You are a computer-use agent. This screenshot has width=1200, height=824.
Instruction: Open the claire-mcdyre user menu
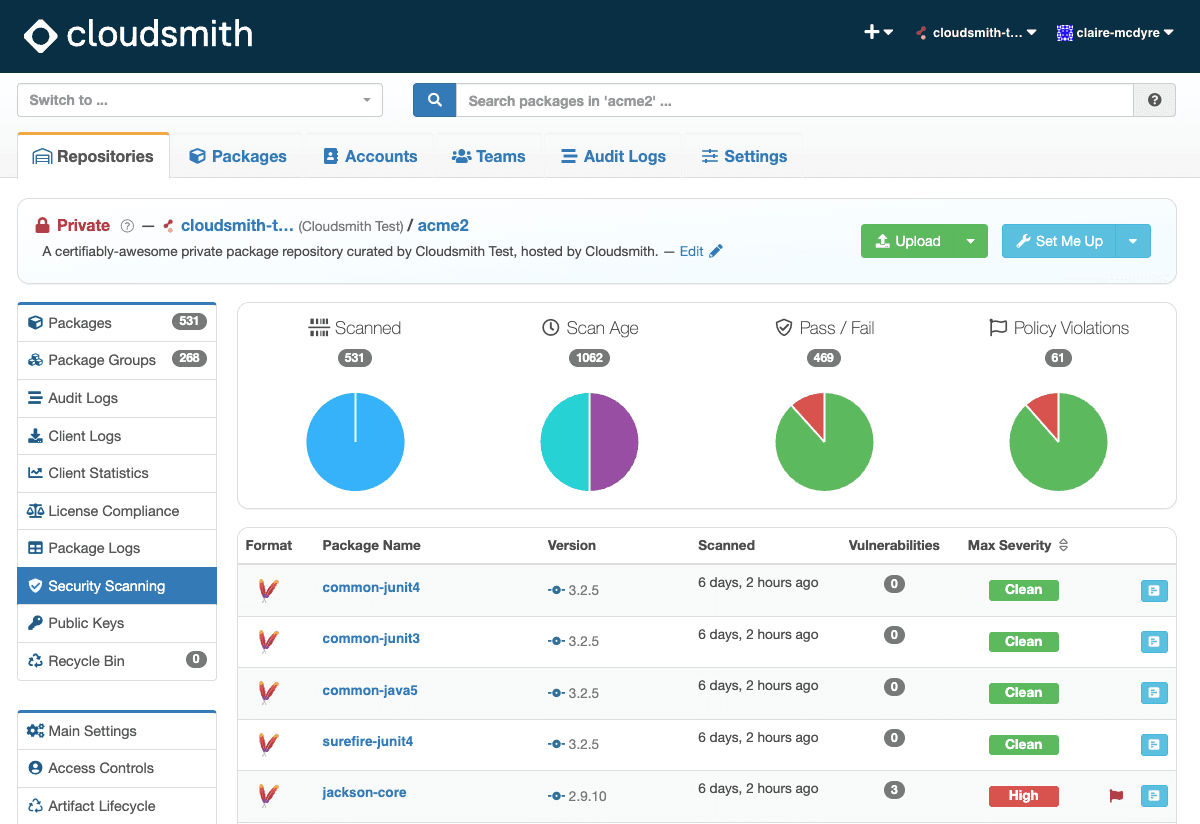(1115, 33)
